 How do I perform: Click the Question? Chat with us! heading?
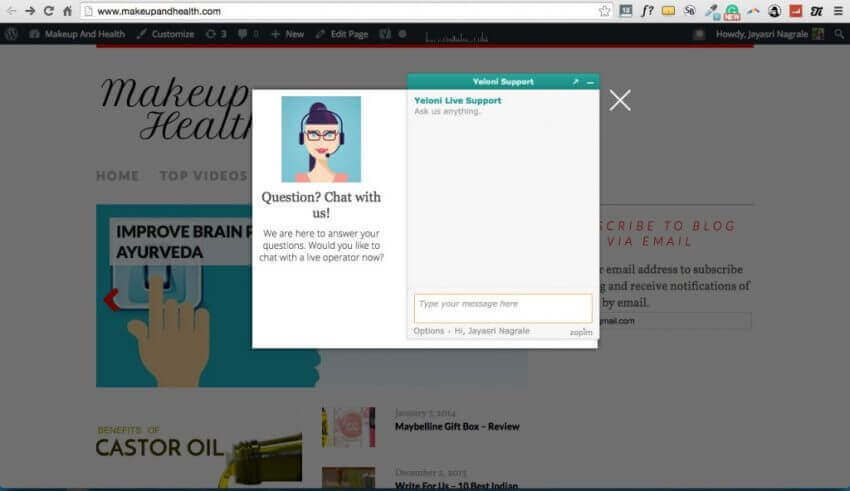coord(321,205)
